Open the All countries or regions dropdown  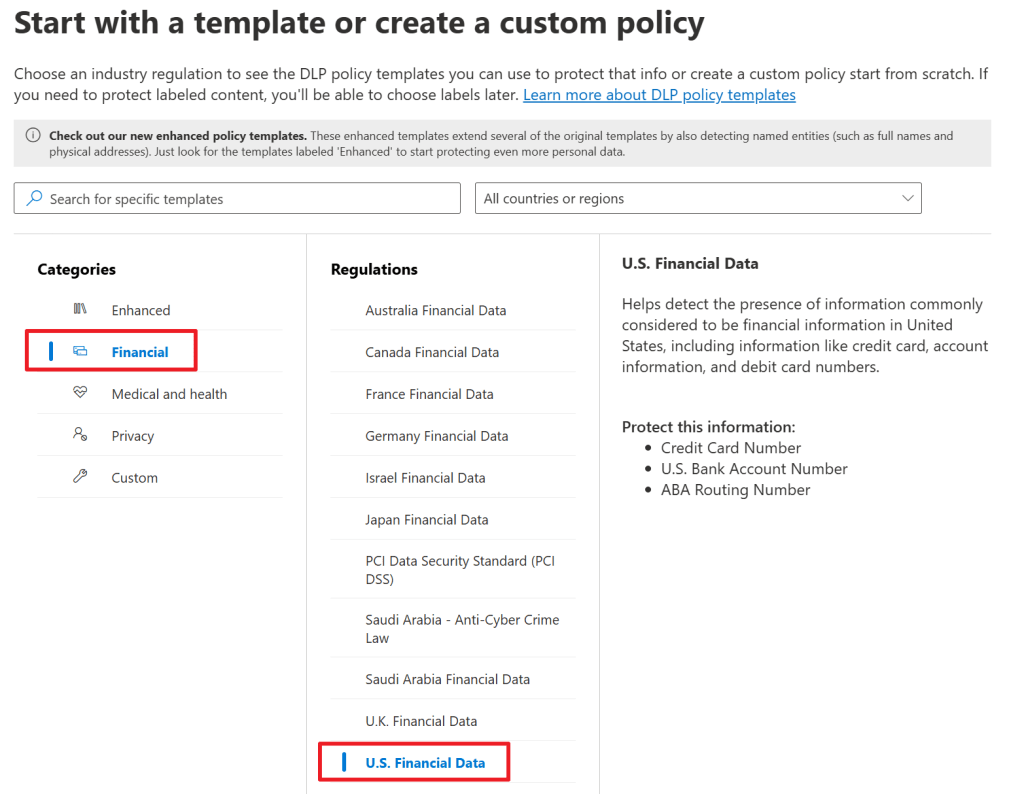tap(697, 199)
